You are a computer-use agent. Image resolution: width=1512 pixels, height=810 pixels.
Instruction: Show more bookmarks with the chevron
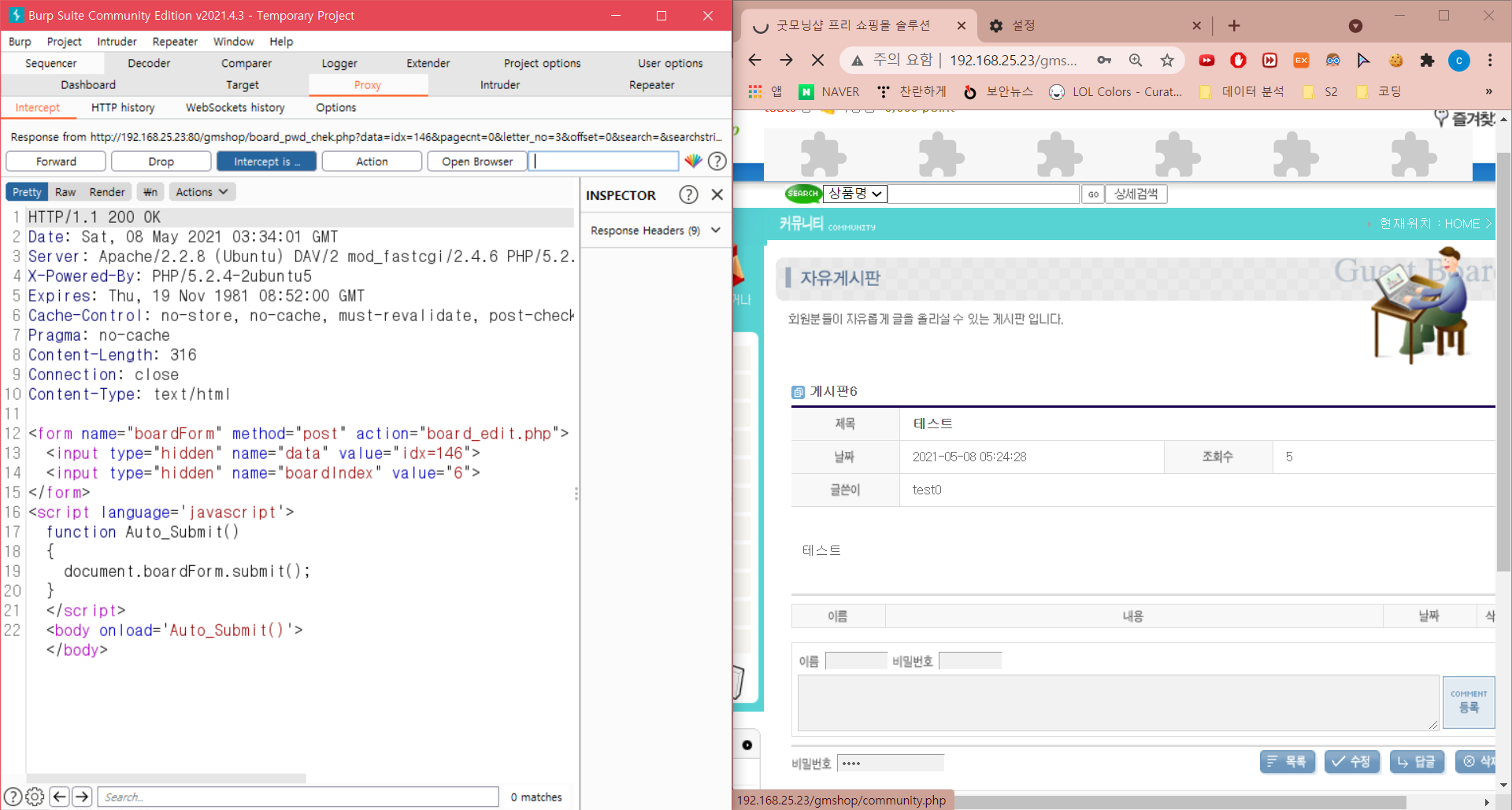[1488, 92]
